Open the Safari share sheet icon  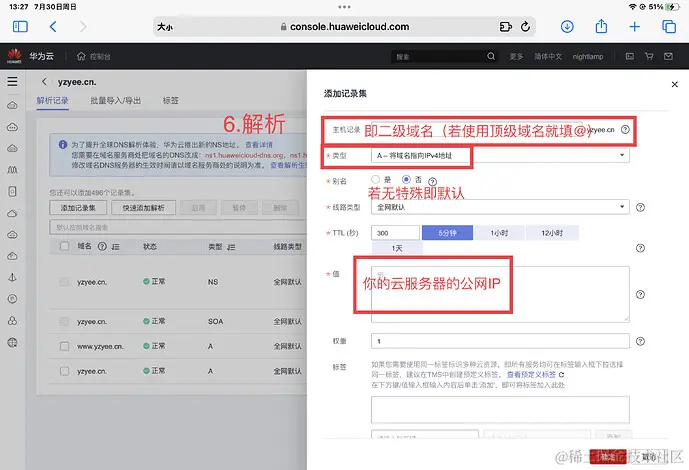[601, 26]
